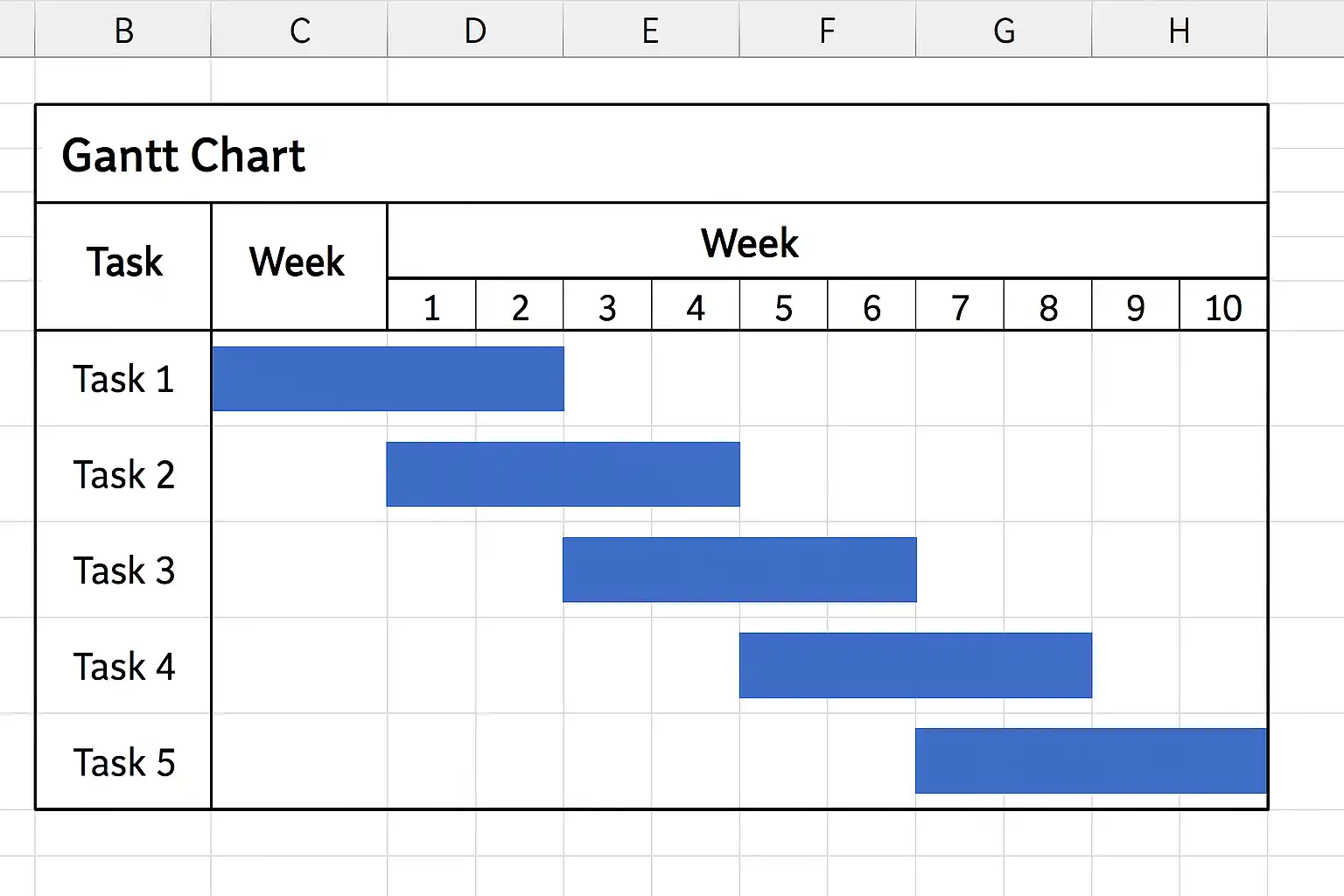The height and width of the screenshot is (896, 1344).
Task: Select column D header
Action: click(475, 29)
